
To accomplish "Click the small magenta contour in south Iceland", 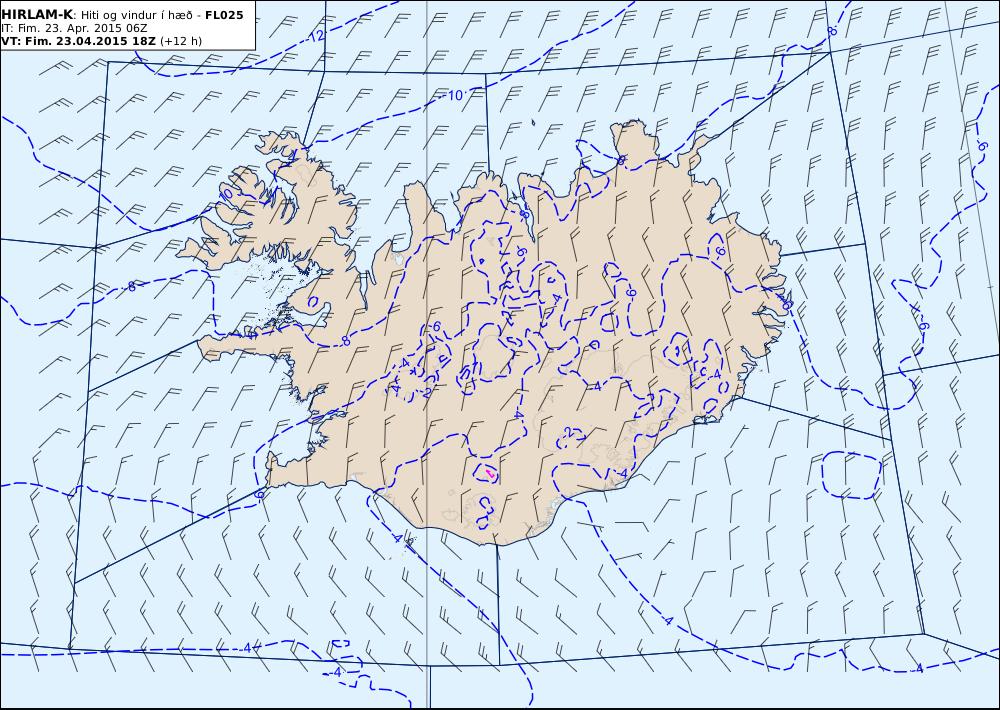I will click(489, 473).
